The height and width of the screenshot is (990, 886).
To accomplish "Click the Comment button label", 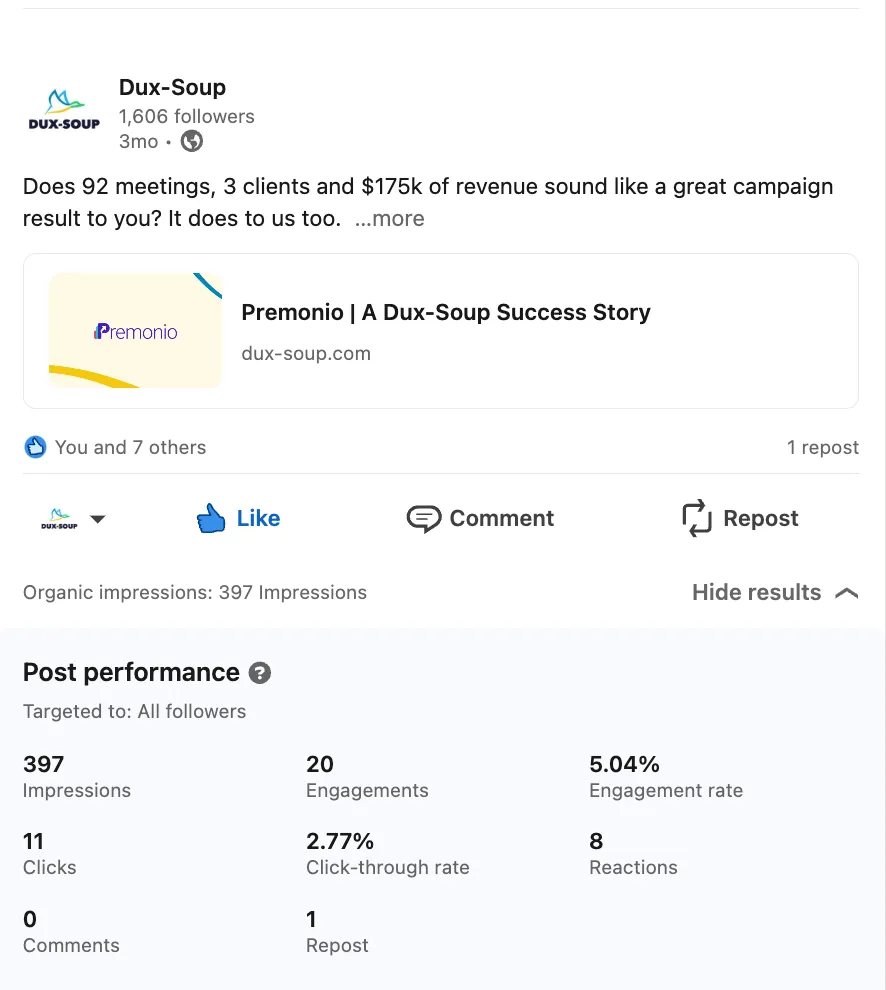I will pos(501,518).
